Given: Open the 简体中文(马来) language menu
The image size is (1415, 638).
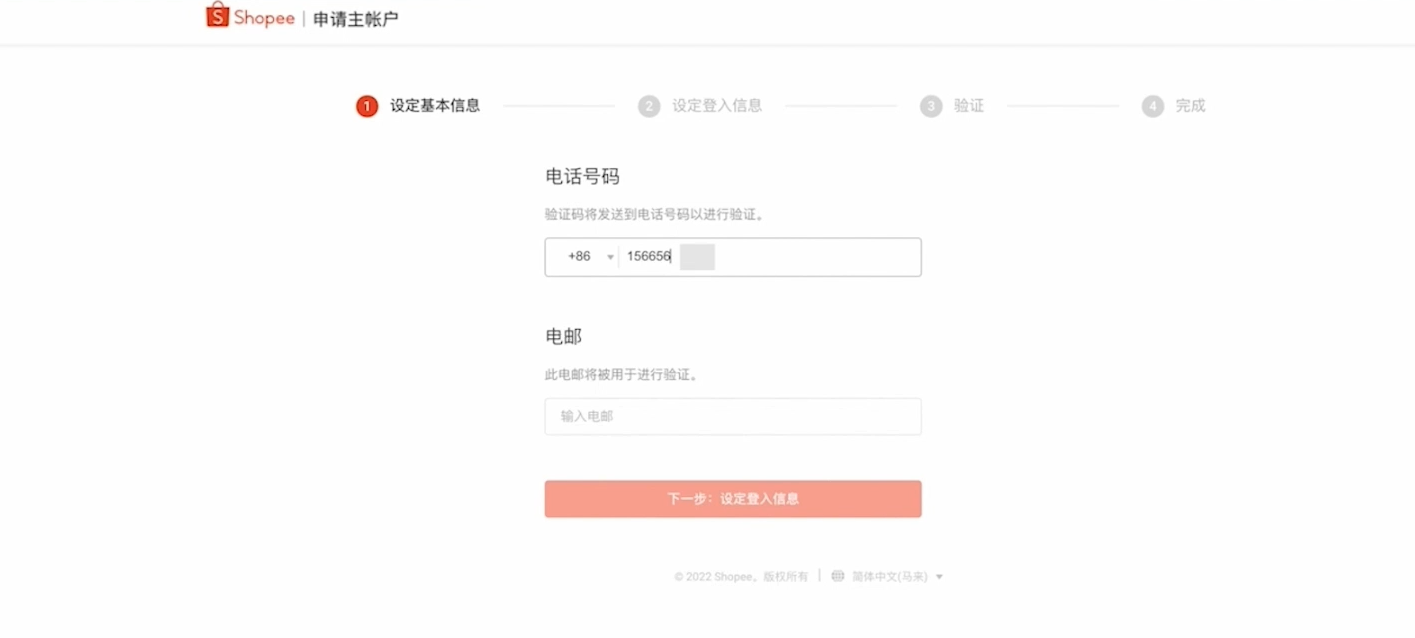Looking at the screenshot, I should tap(889, 577).
